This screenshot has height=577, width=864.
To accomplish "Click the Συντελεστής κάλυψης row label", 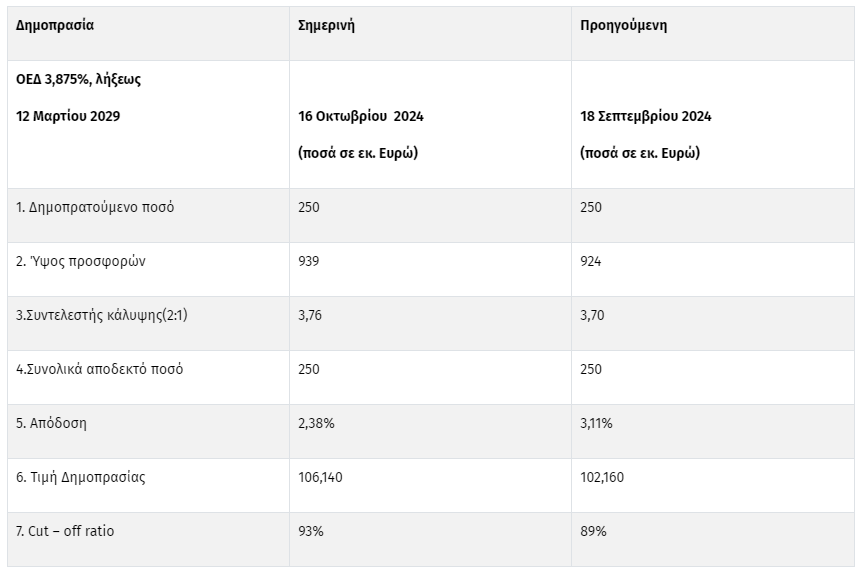I will 101,315.
